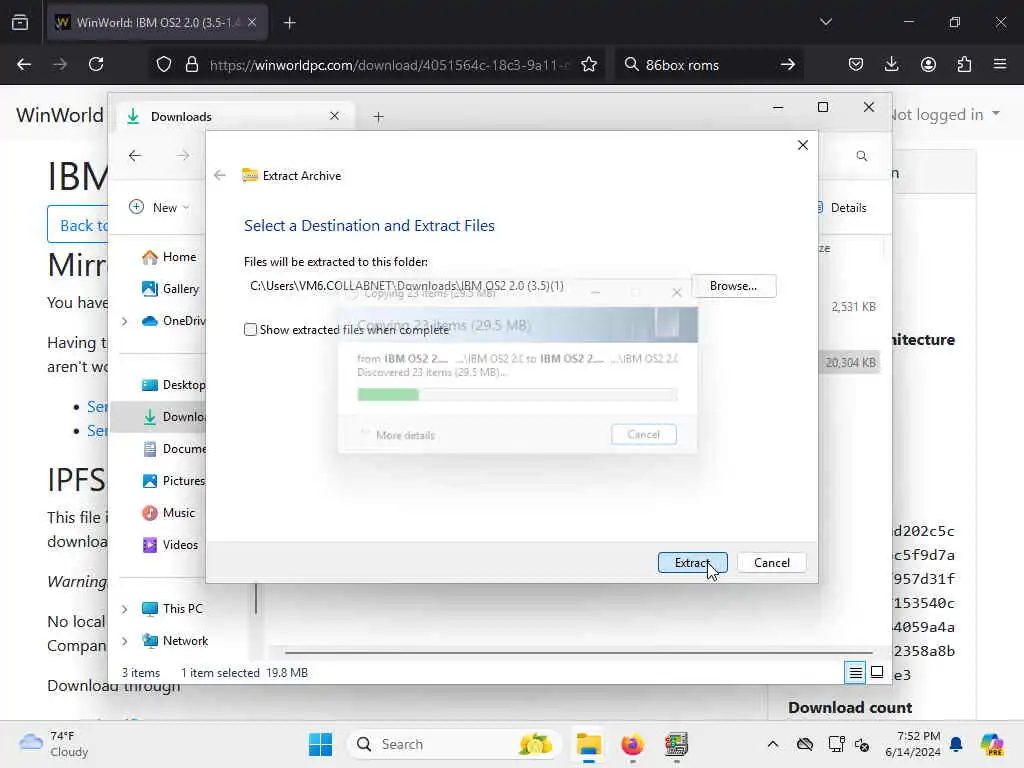Open Firefox account icon
The width and height of the screenshot is (1024, 768).
pyautogui.click(x=928, y=64)
